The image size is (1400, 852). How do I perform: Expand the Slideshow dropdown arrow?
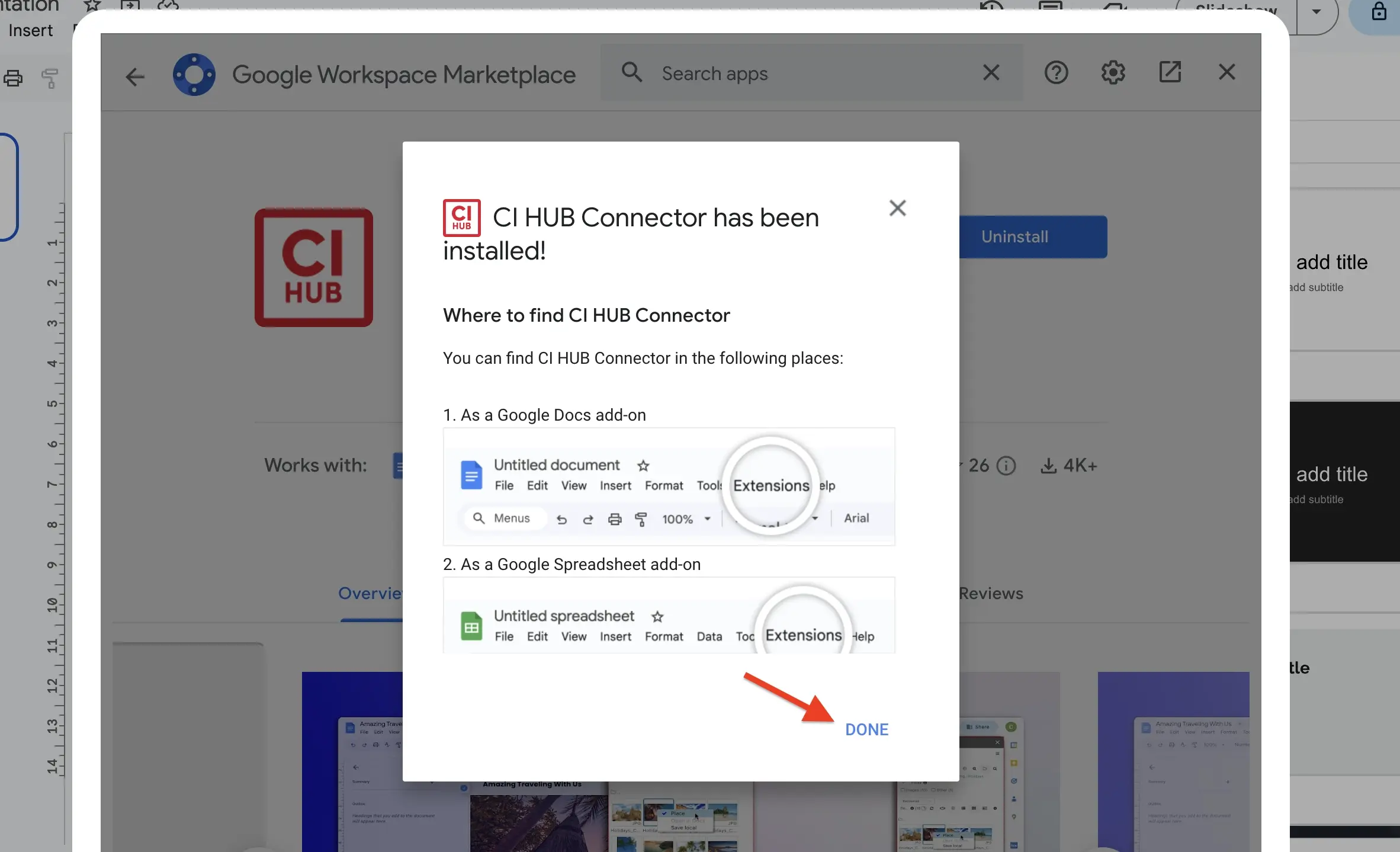1316,11
